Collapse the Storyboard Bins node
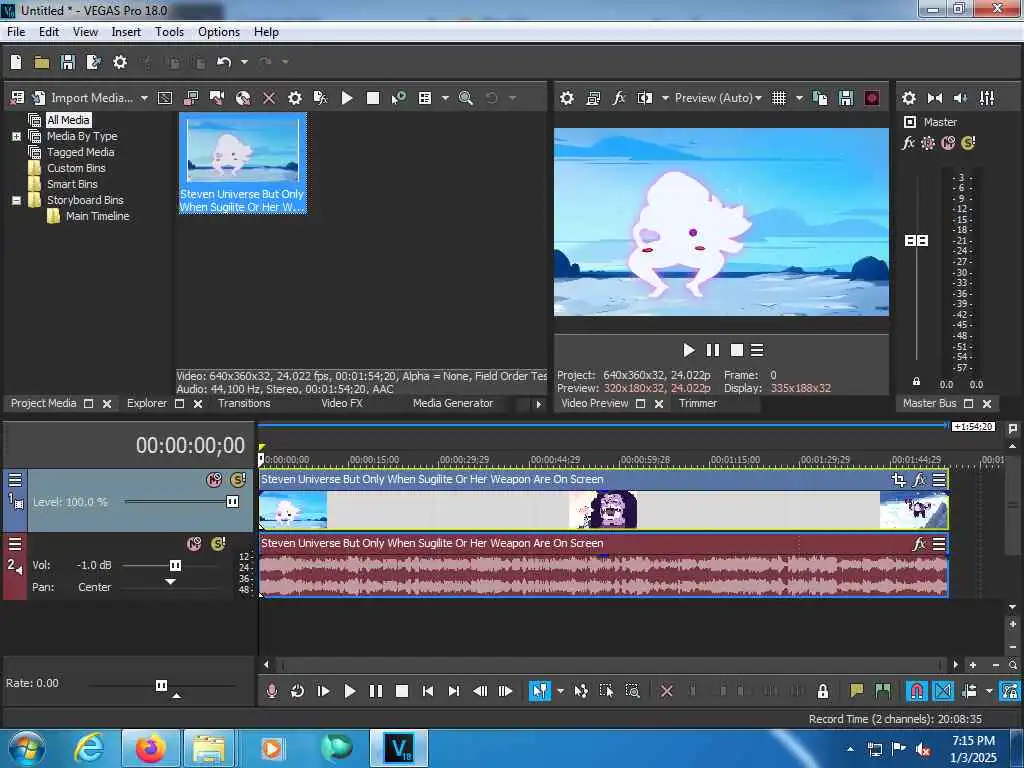The image size is (1024, 768). point(16,200)
